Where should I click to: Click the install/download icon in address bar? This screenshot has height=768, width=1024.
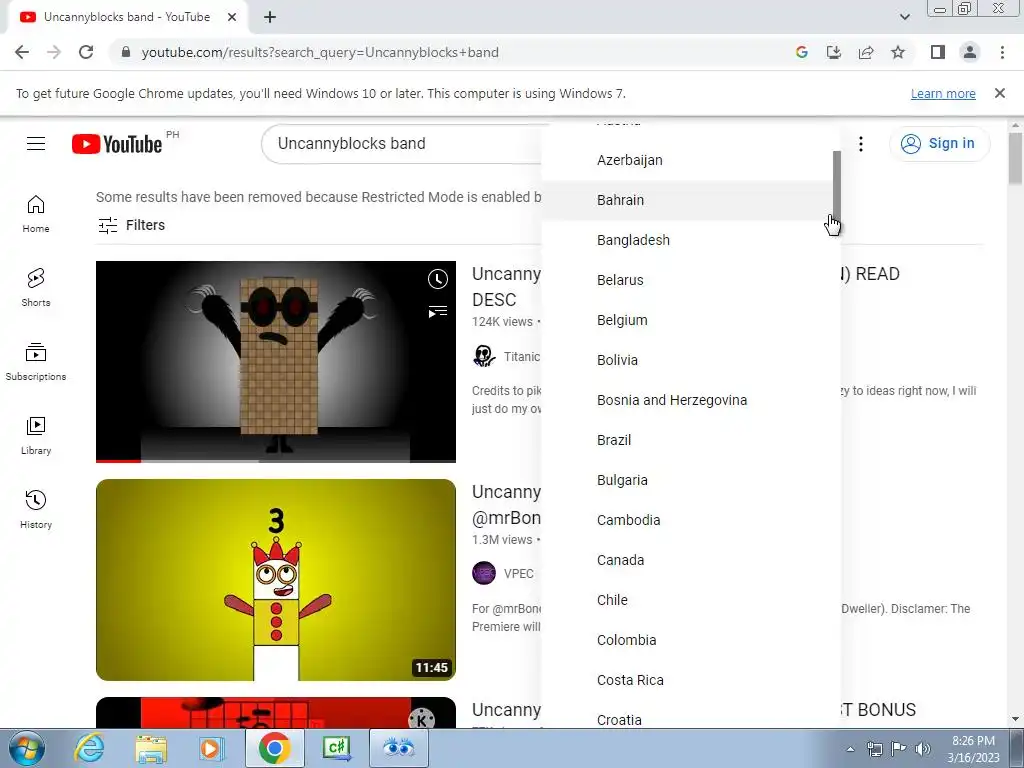click(x=834, y=52)
